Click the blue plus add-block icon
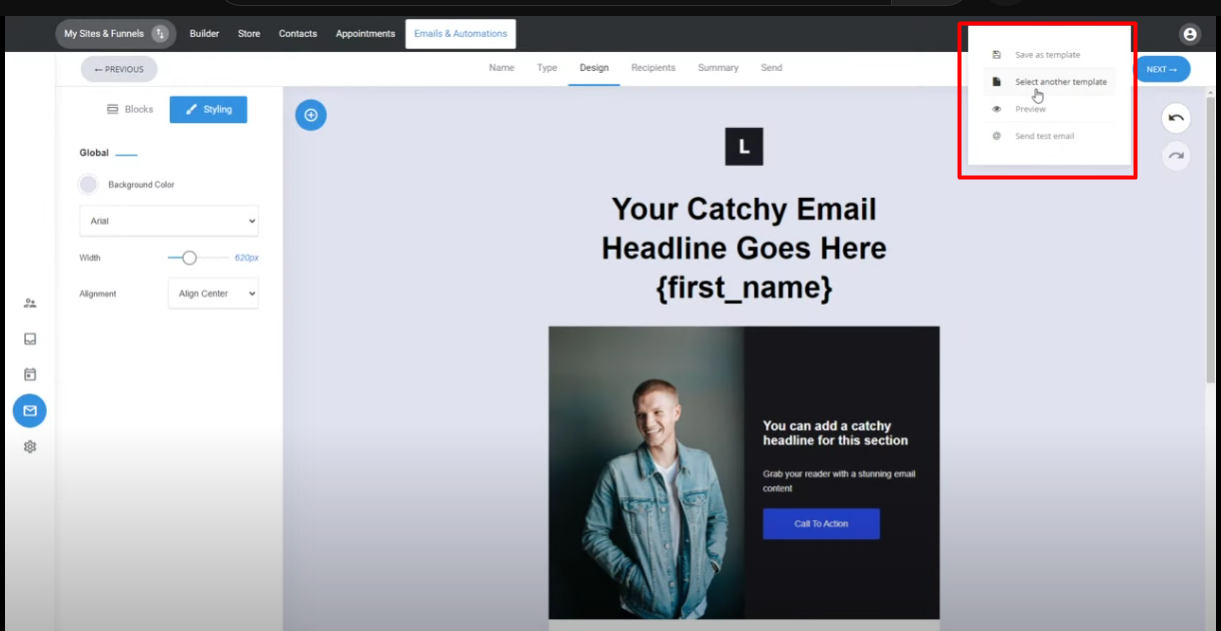Screen dimensions: 1221x631 coord(311,115)
